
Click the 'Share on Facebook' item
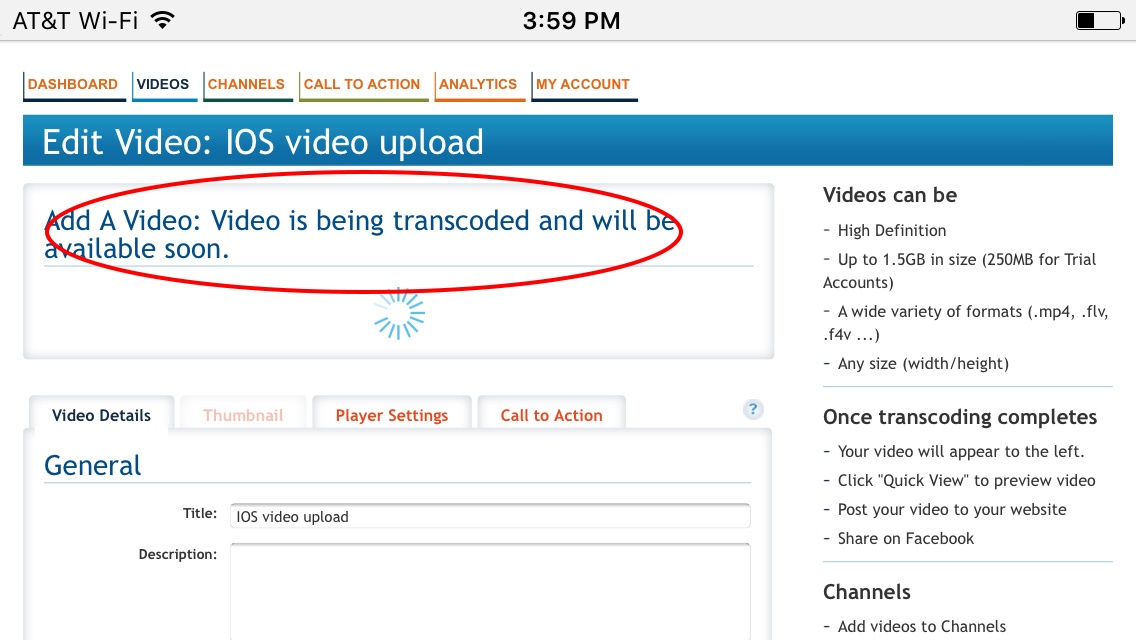(x=898, y=539)
